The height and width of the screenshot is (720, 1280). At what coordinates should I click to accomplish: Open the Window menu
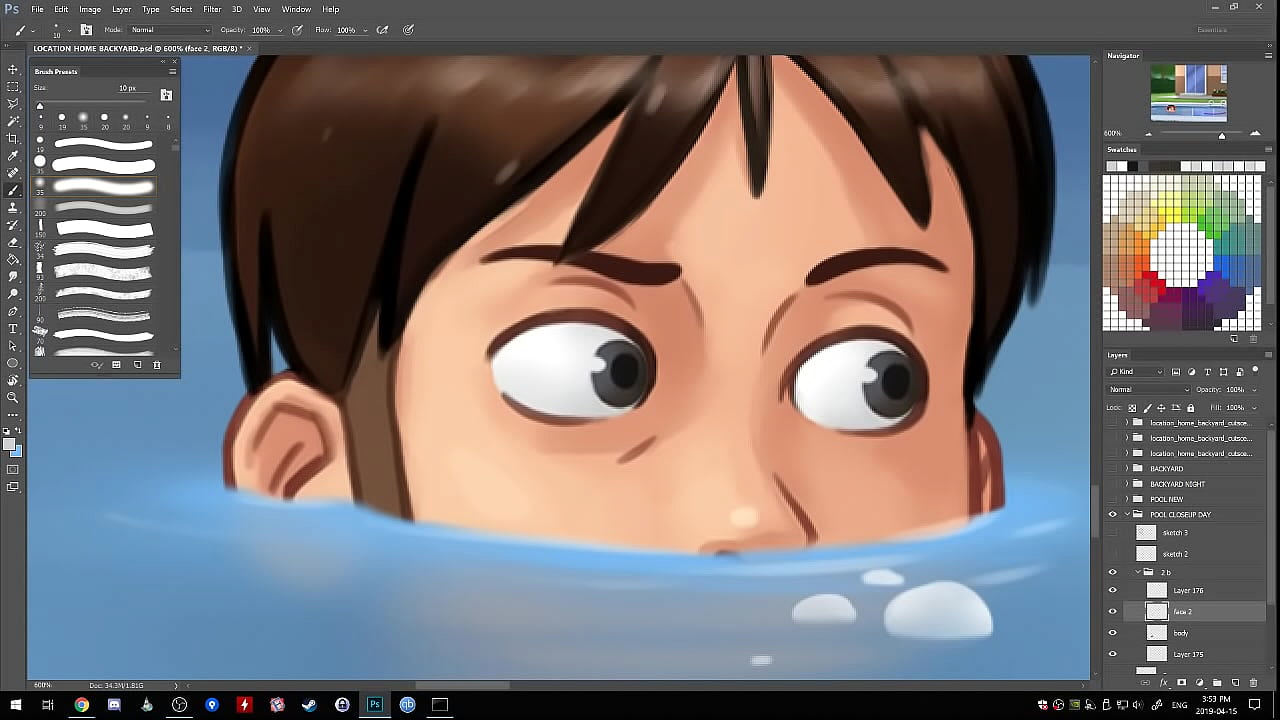click(296, 9)
